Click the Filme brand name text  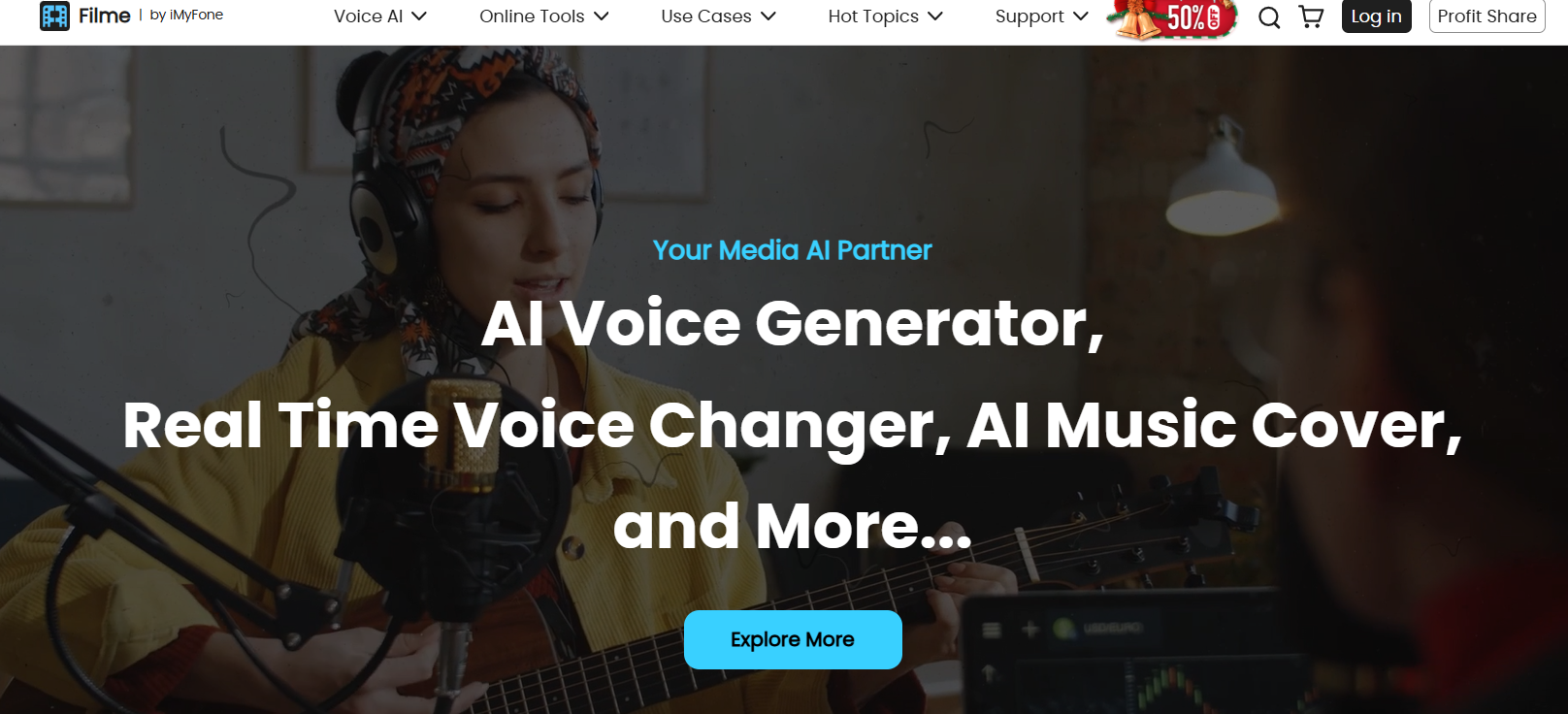point(105,16)
